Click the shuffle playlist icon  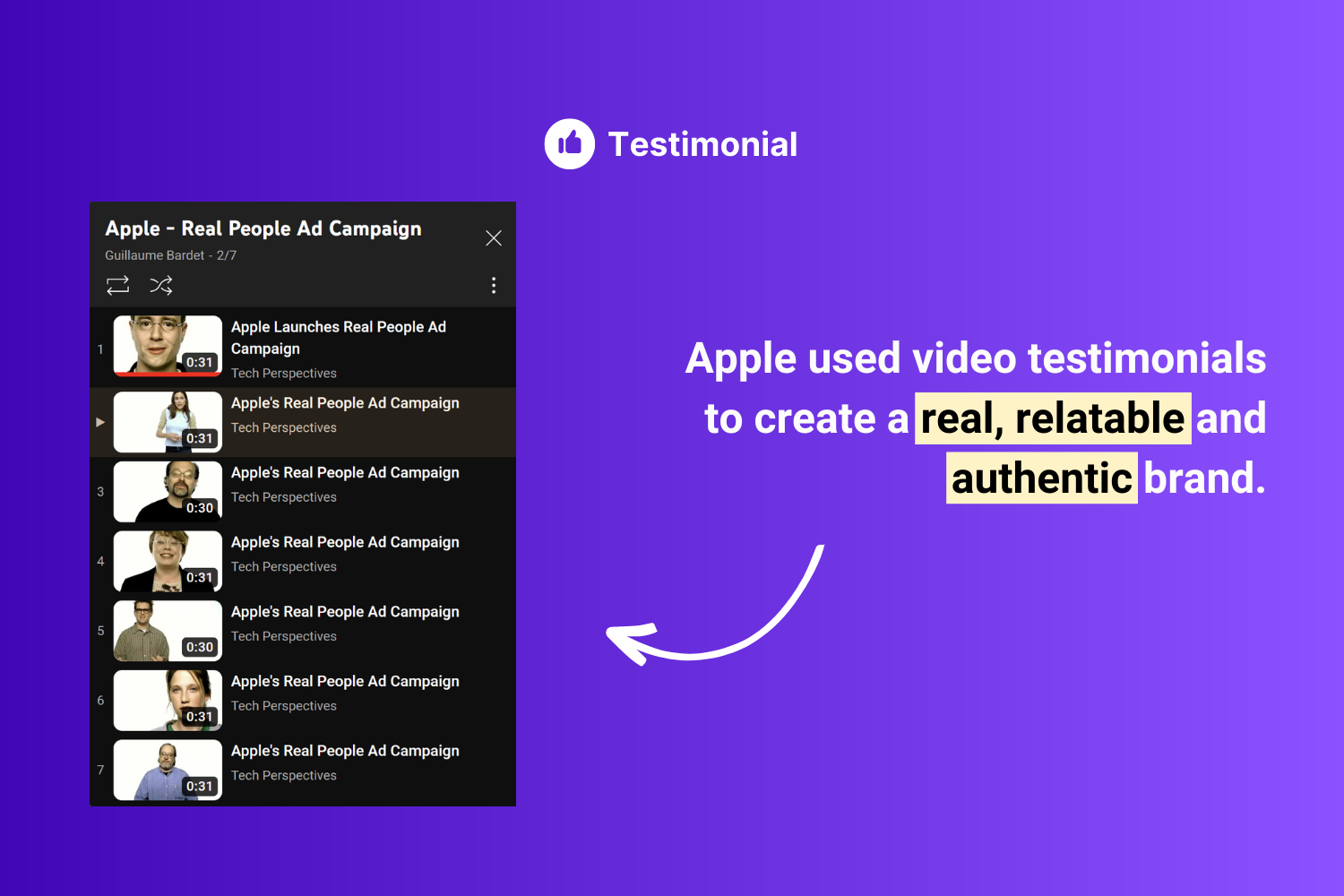[x=161, y=285]
